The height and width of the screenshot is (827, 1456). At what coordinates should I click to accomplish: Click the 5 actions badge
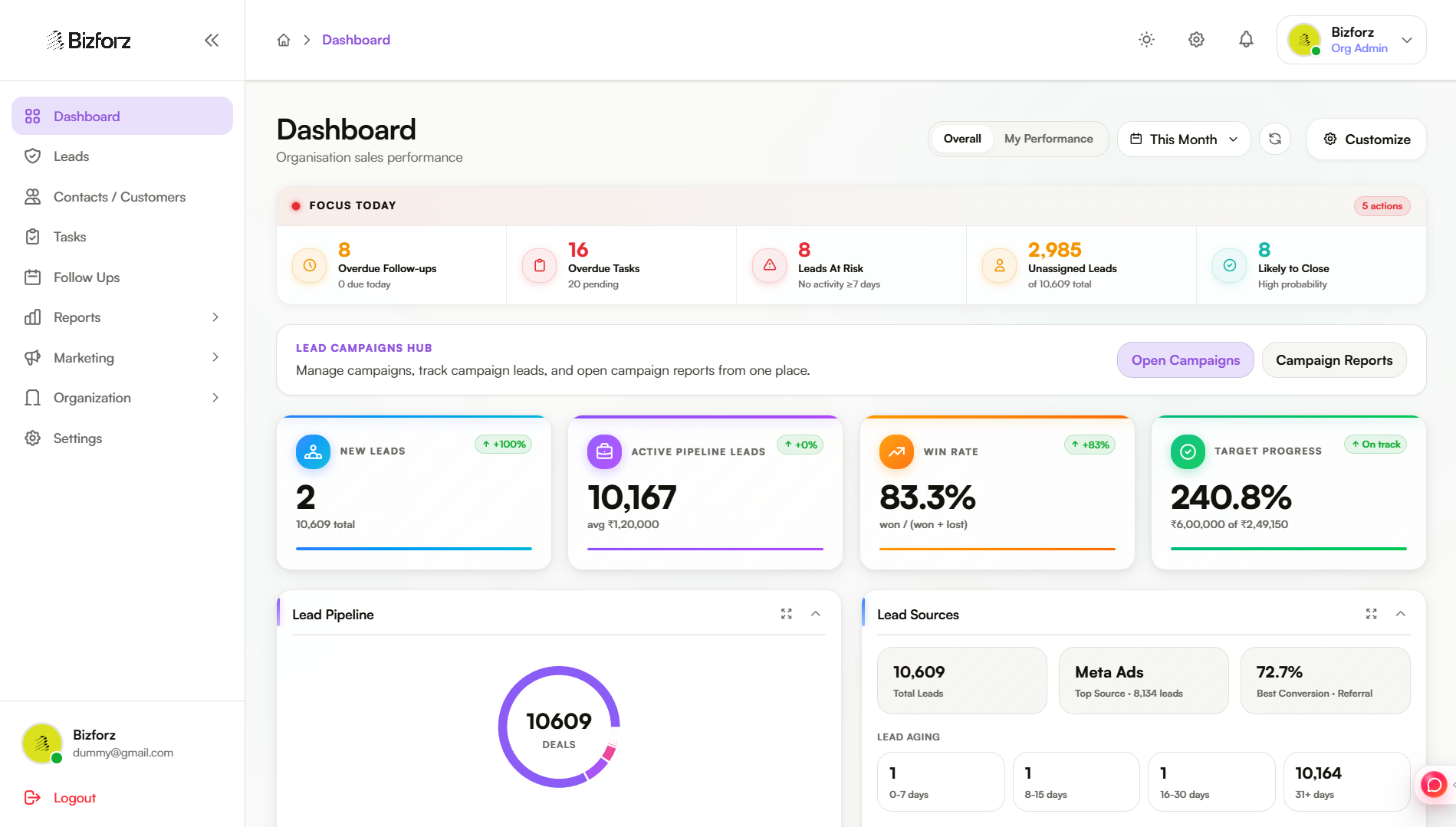coord(1382,205)
